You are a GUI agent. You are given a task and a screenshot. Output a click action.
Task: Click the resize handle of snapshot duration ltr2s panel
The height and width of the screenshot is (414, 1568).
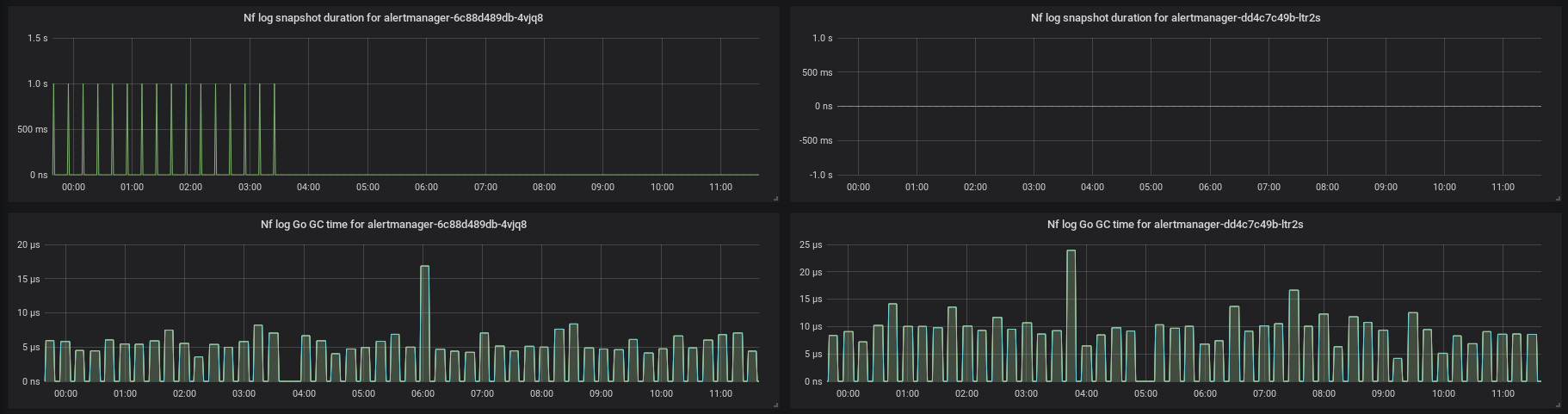coord(1558,199)
